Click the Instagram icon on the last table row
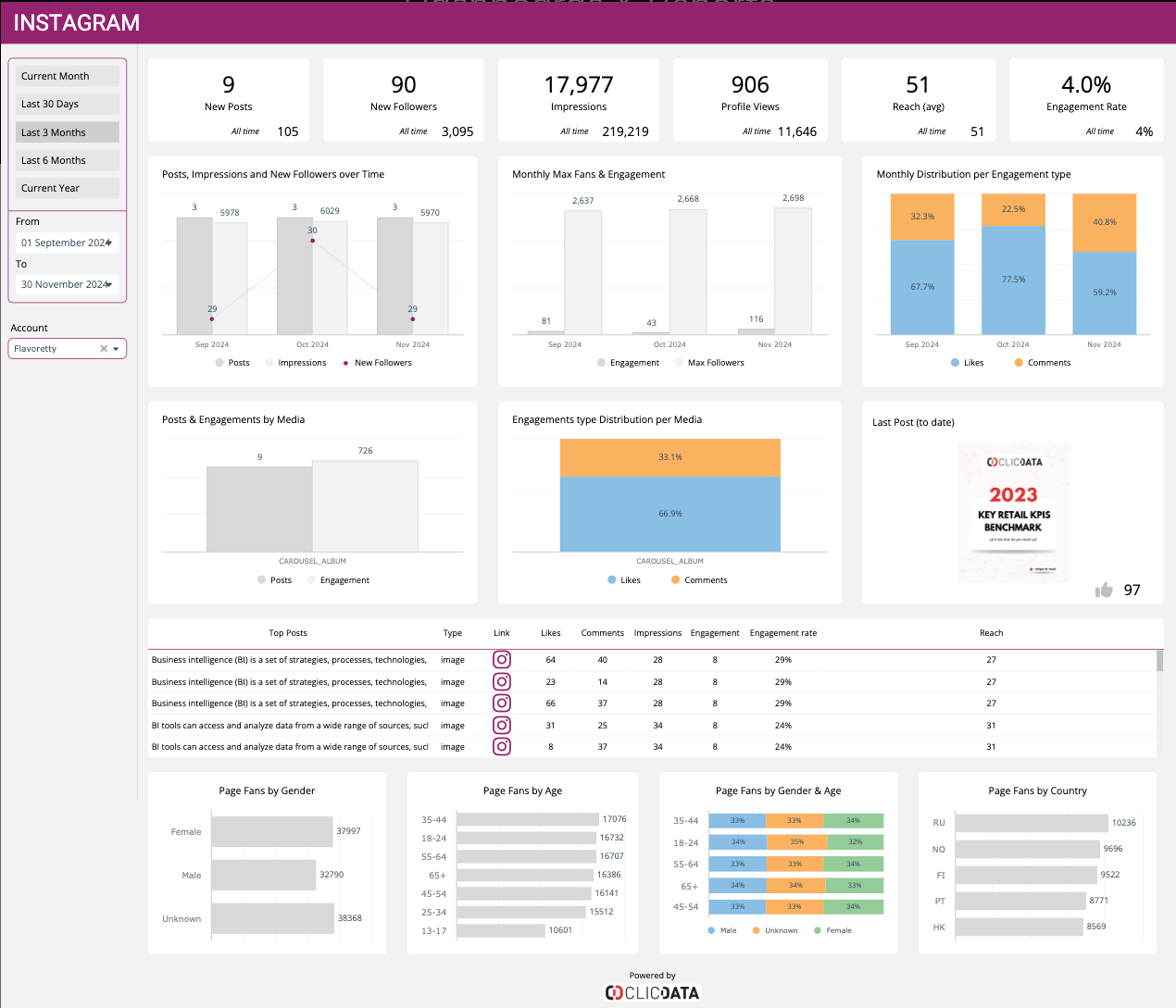Viewport: 1176px width, 1008px height. [x=501, y=746]
